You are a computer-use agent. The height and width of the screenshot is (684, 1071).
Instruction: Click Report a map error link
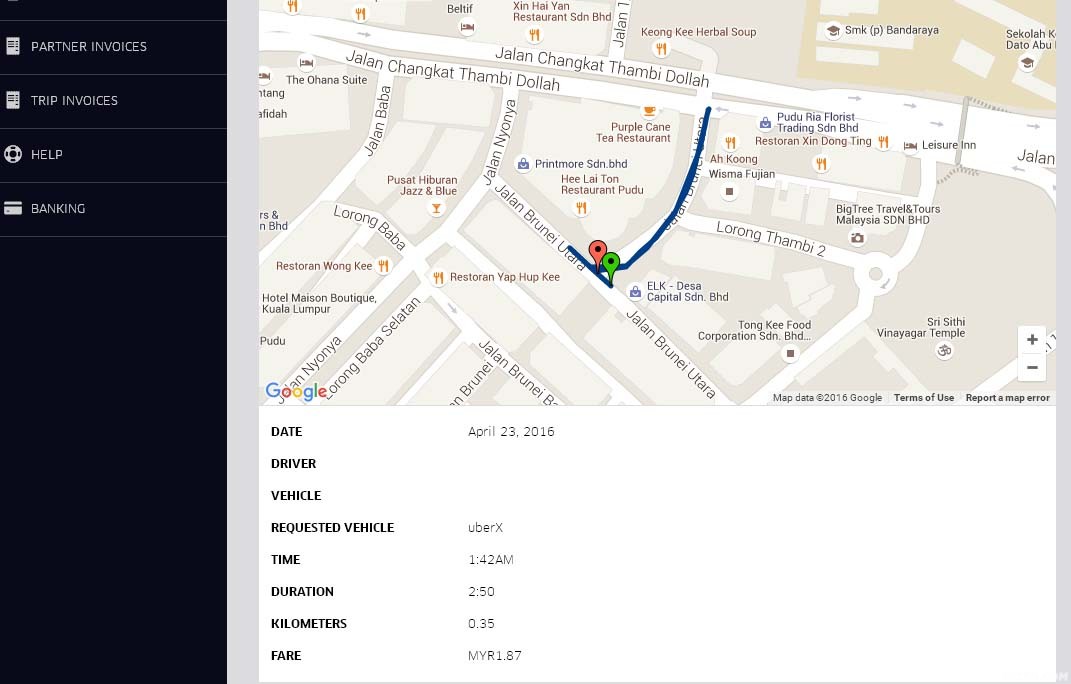tap(1007, 398)
